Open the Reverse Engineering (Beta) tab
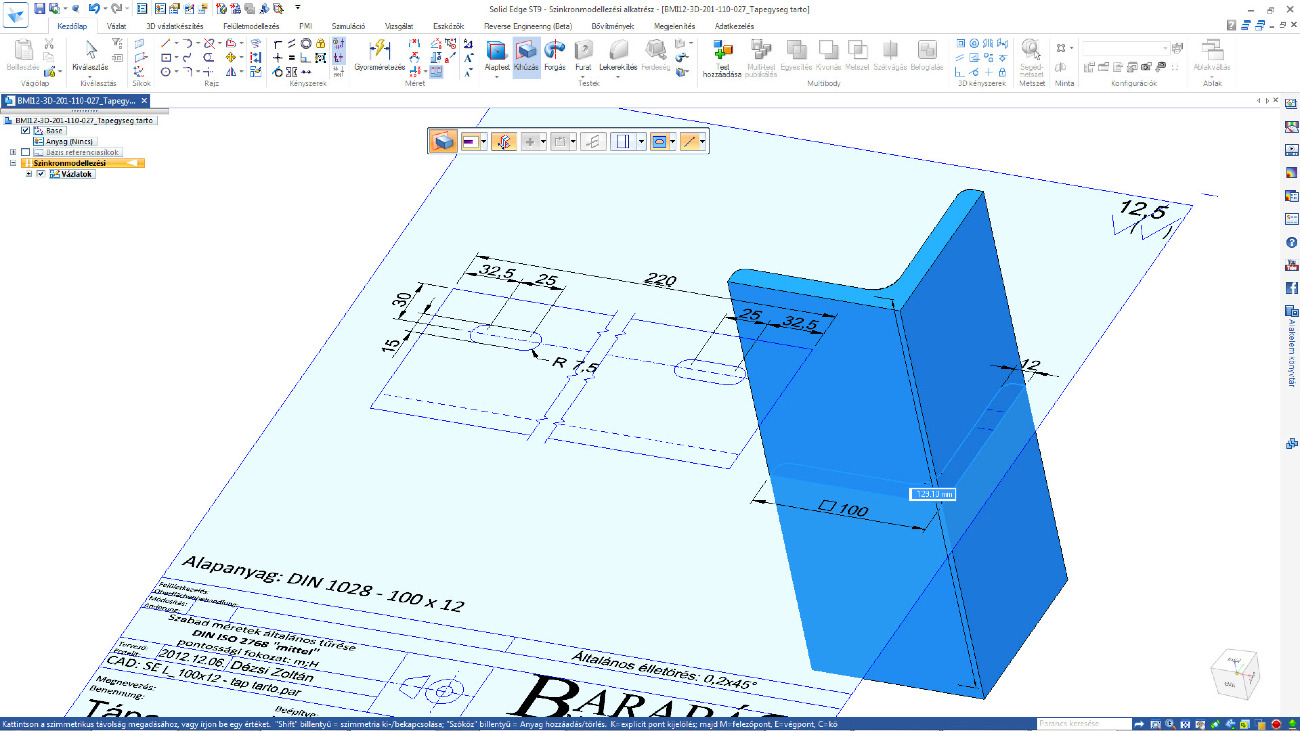Viewport: 1300px width, 731px height. pyautogui.click(x=527, y=25)
